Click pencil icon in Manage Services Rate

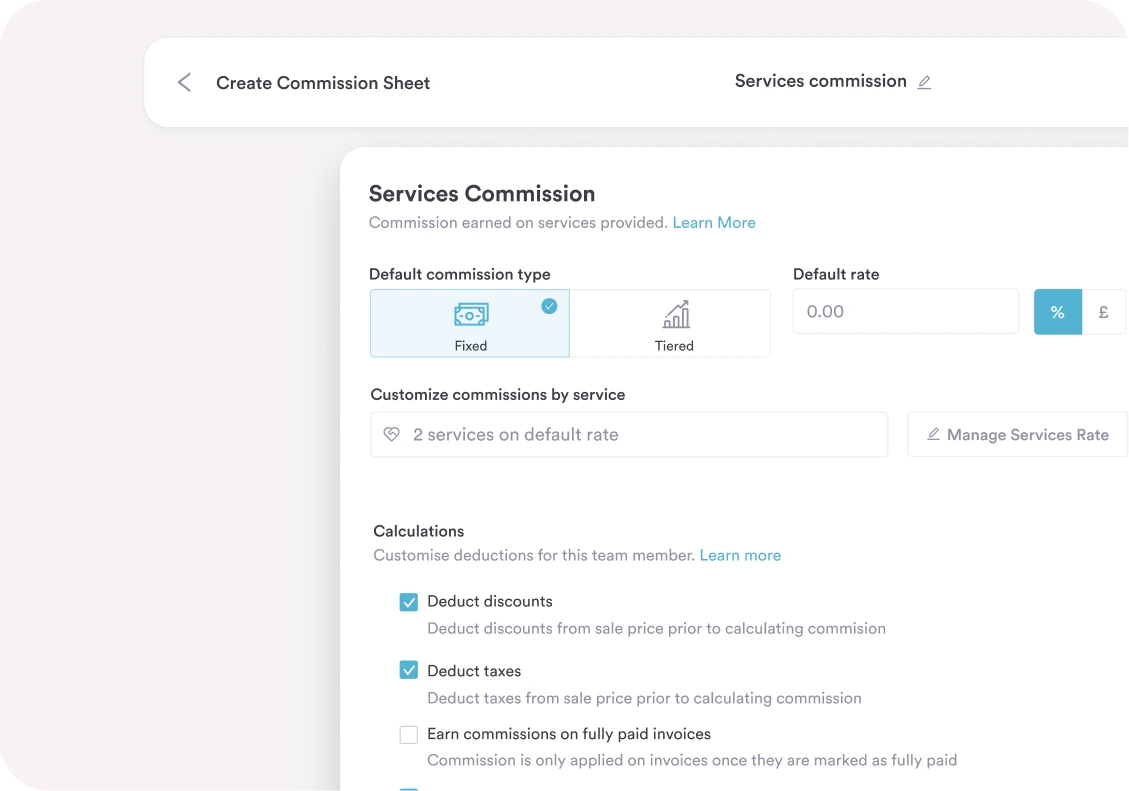933,435
